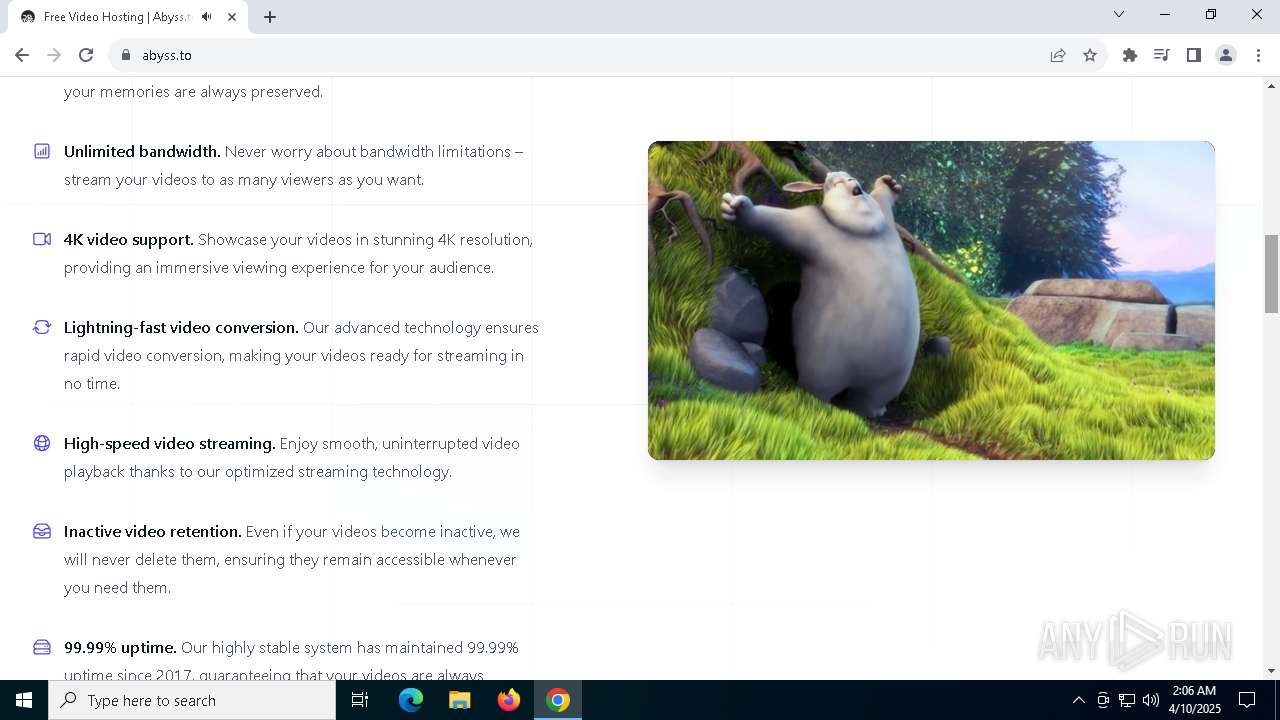The image size is (1280, 720).
Task: Open the media control icon
Action: coord(1162,55)
